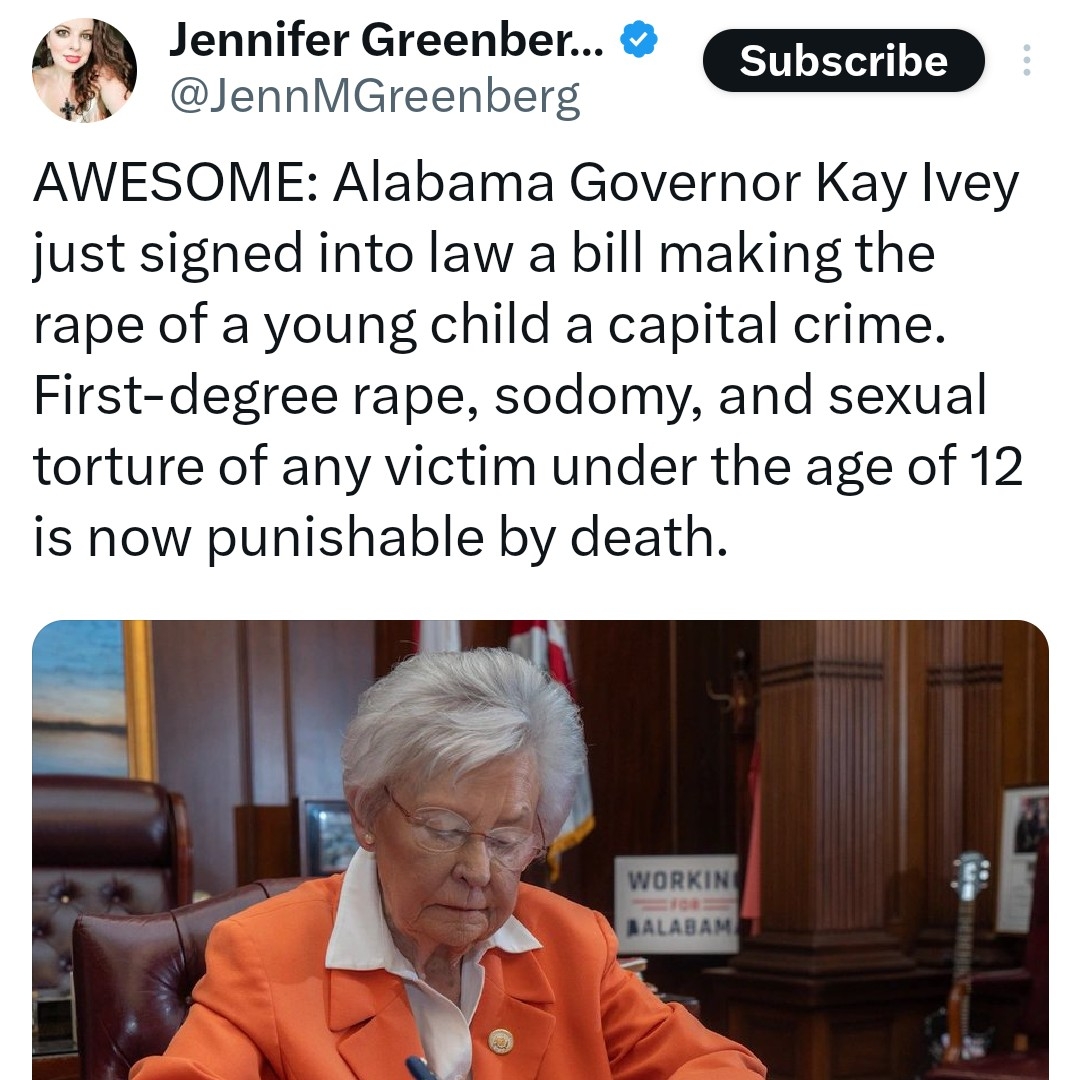Open Jennifer Greenberg's profile avatar
Screen dimensions: 1080x1080
coord(84,70)
